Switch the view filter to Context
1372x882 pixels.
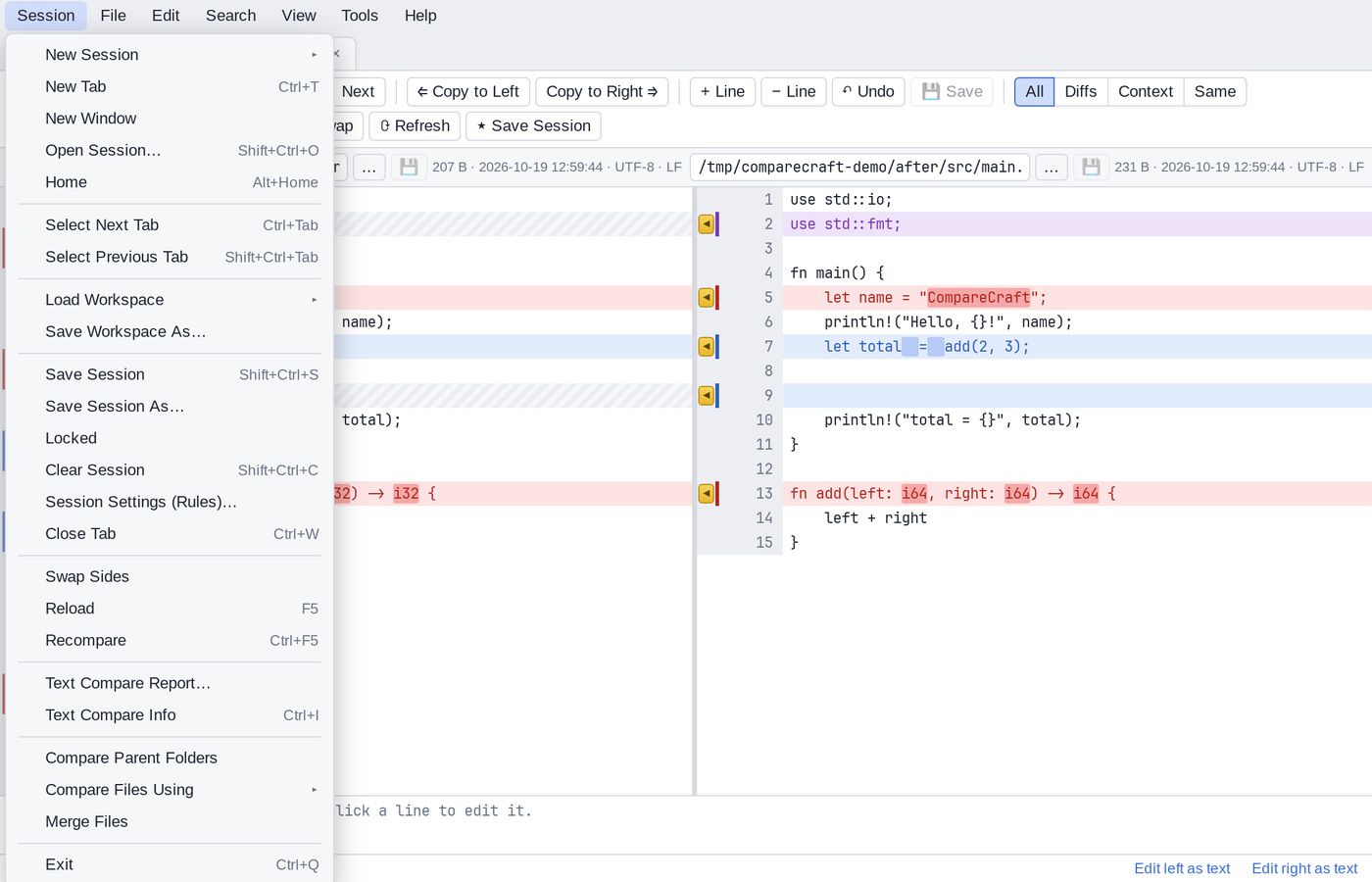click(x=1146, y=92)
